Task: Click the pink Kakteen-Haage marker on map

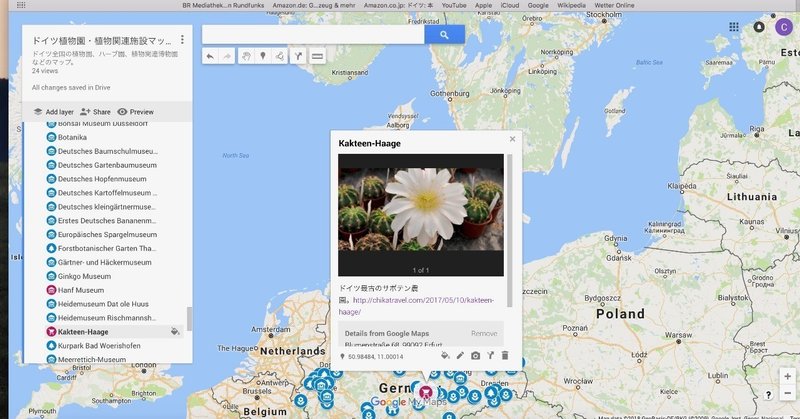Action: 425,392
